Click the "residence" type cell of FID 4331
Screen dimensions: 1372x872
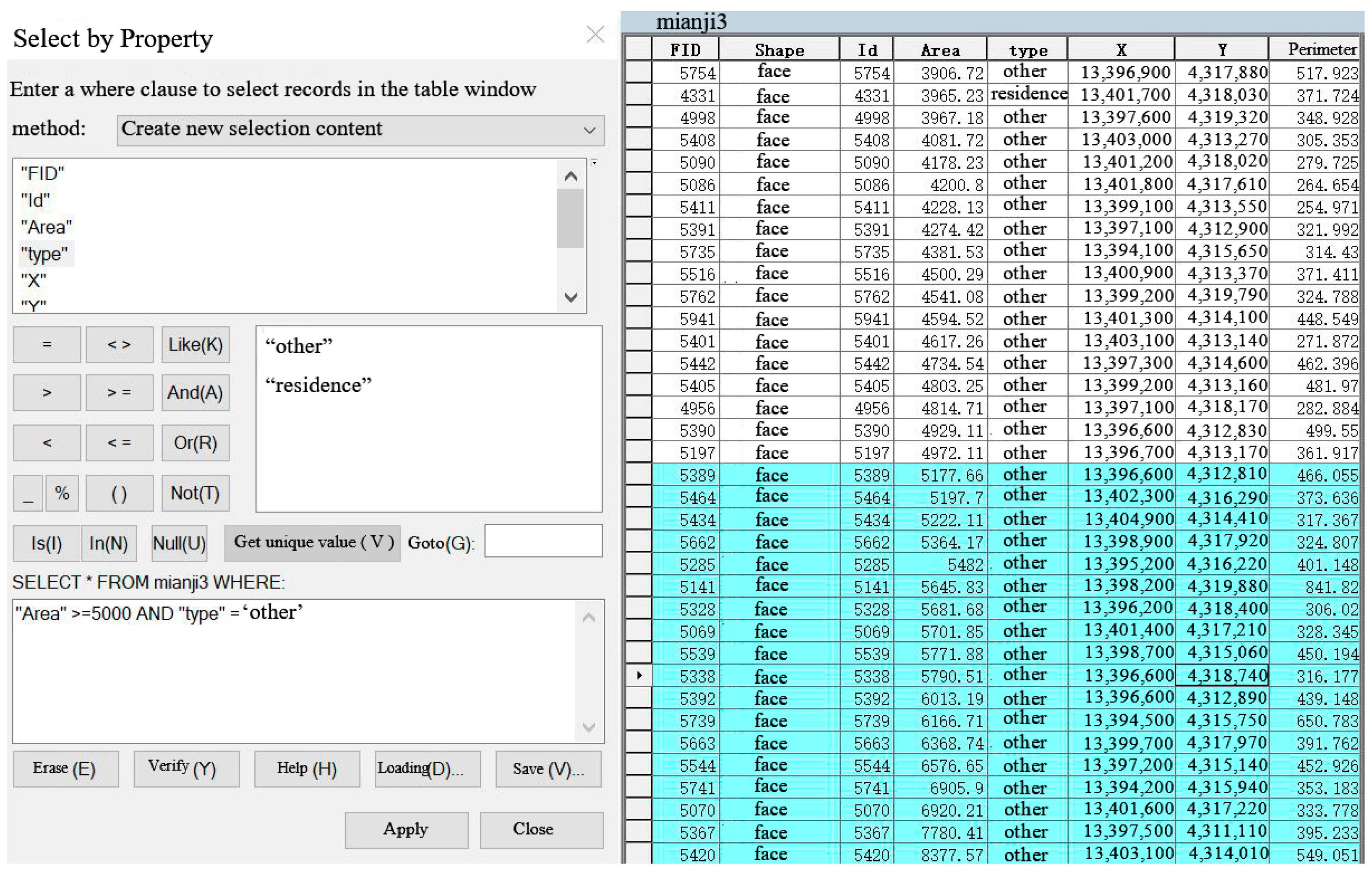click(x=1027, y=94)
